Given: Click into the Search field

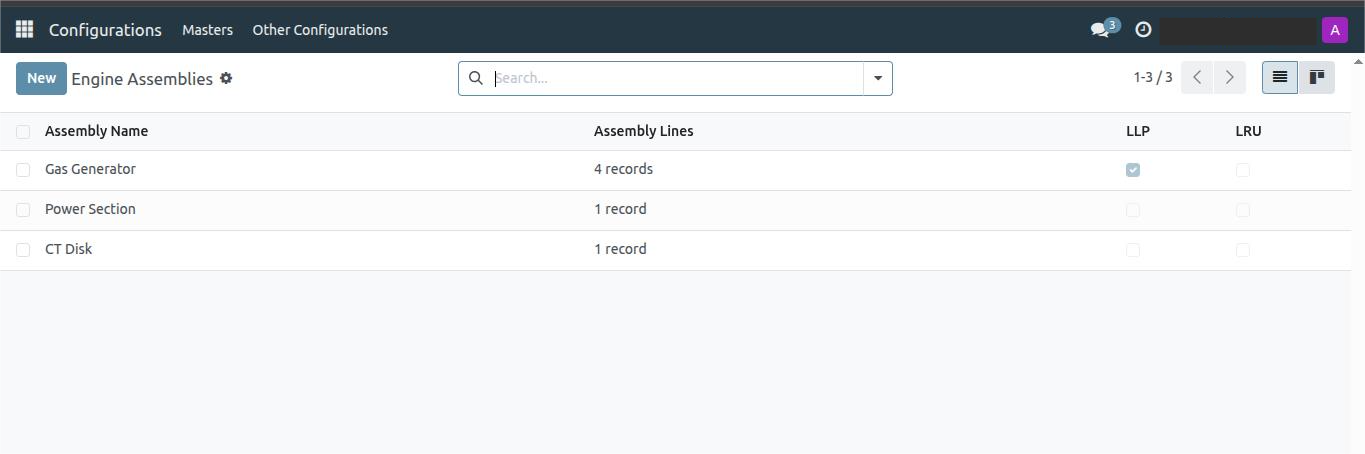Looking at the screenshot, I should (675, 78).
